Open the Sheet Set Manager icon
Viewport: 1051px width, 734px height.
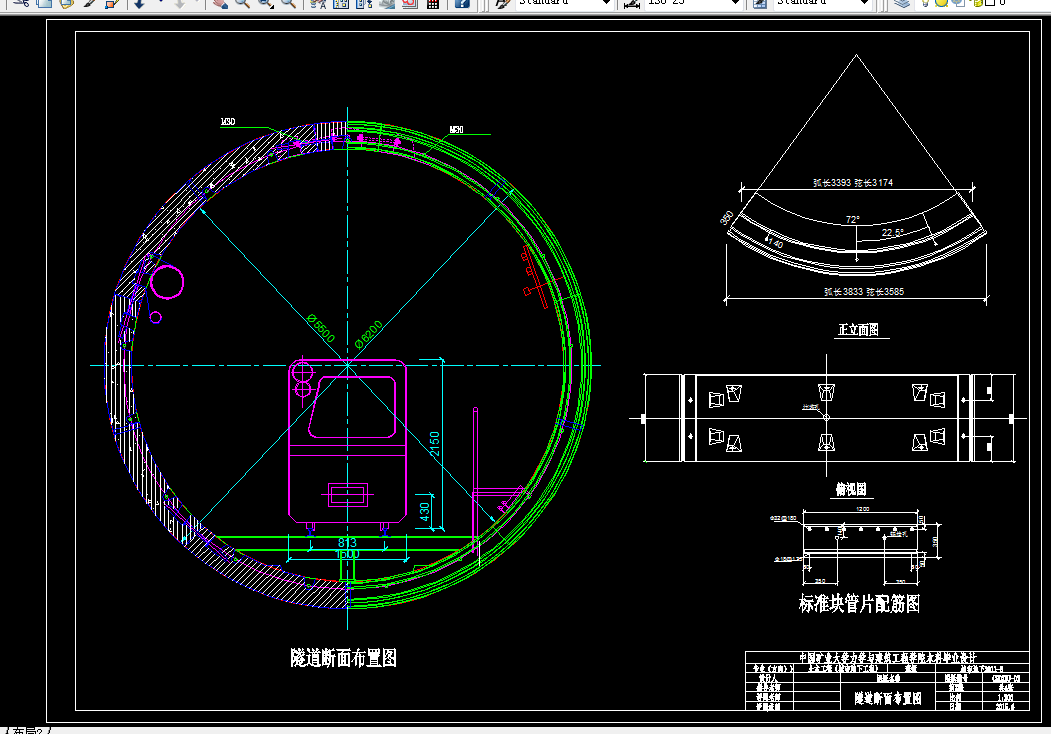tap(387, 3)
